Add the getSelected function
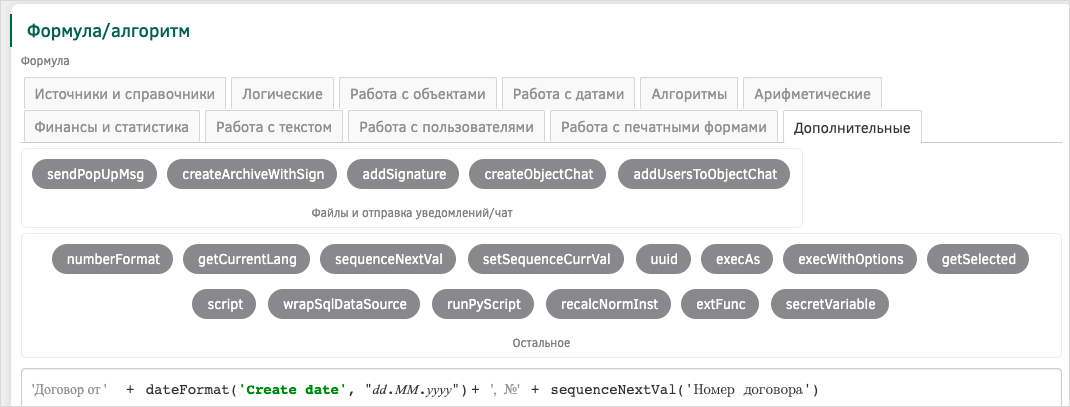The image size is (1070, 407). pyautogui.click(x=978, y=259)
